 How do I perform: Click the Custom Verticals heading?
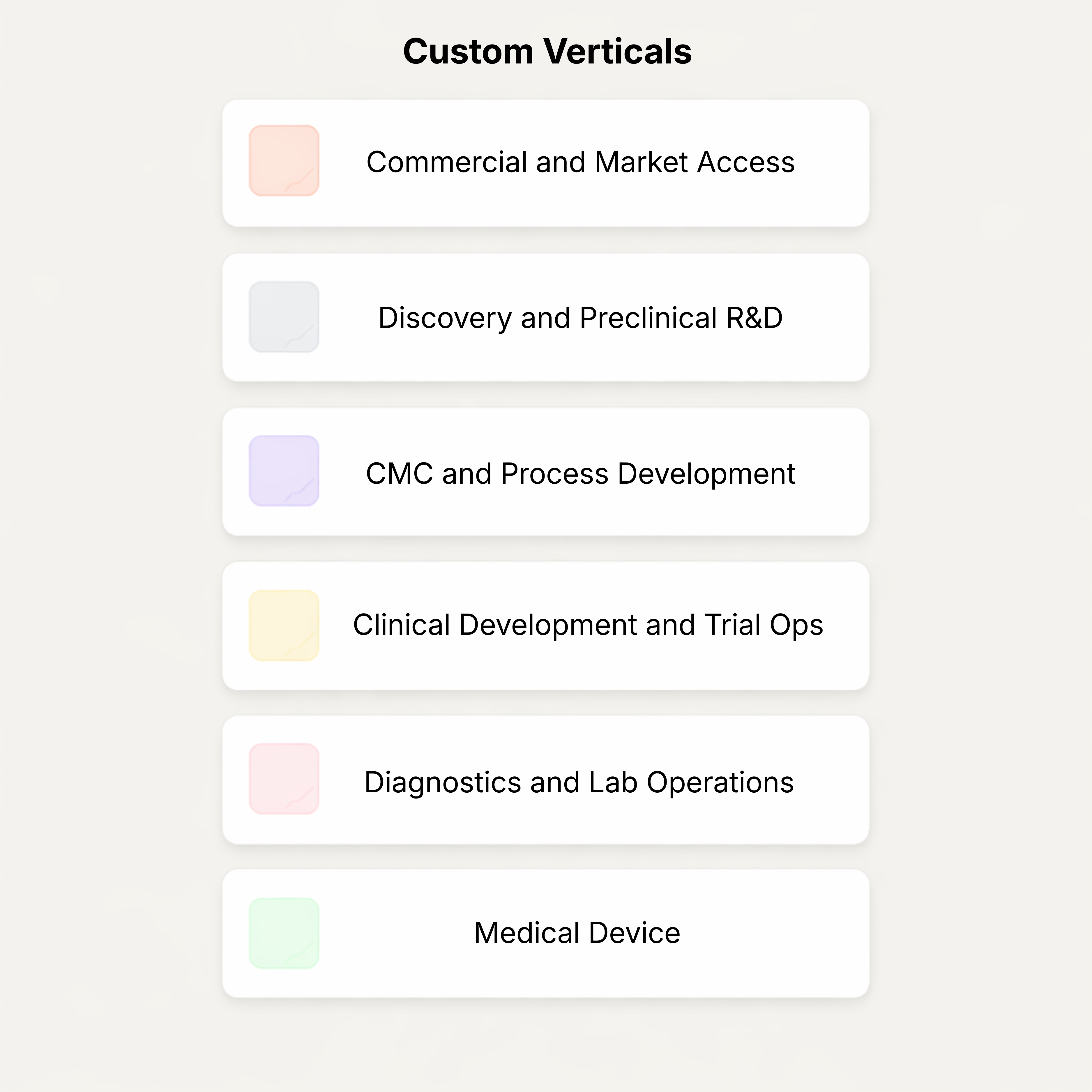(x=547, y=52)
